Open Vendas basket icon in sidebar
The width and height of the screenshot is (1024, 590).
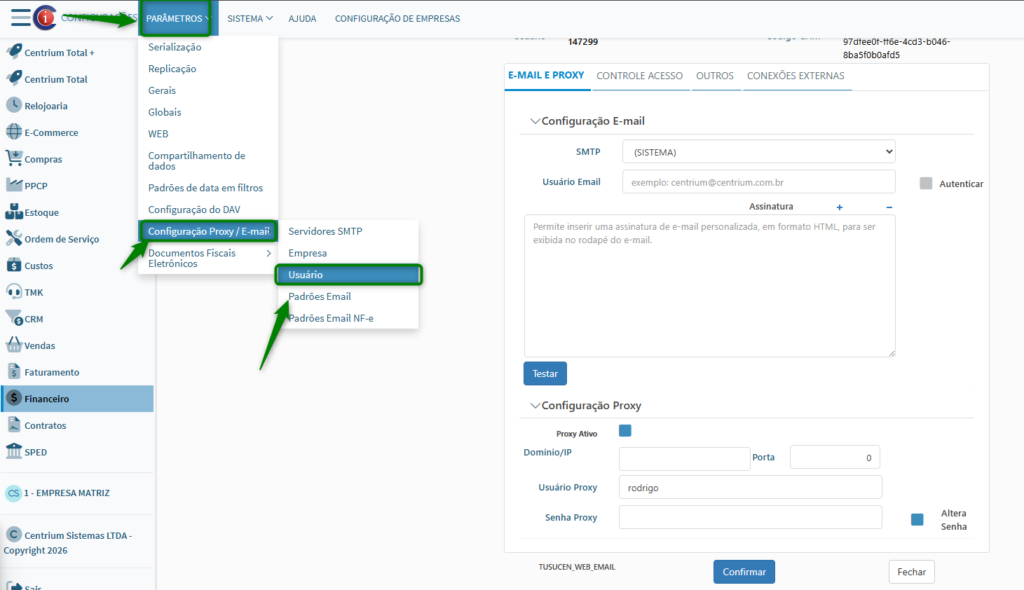[14, 345]
